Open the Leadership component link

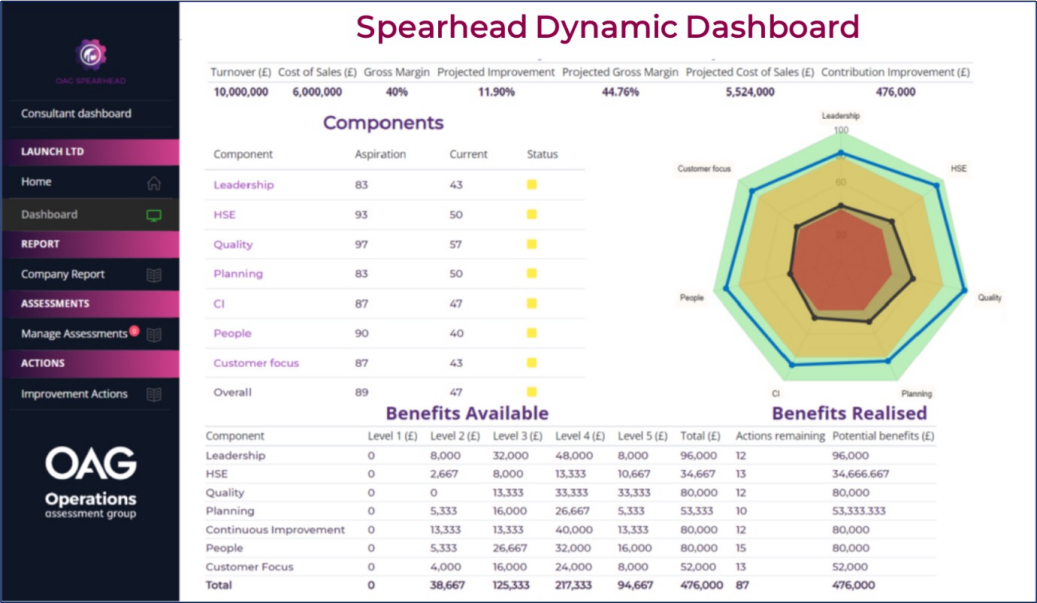(243, 185)
